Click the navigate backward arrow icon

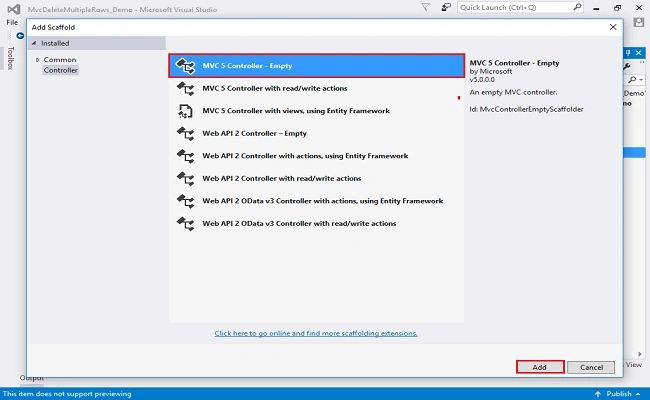click(20, 36)
